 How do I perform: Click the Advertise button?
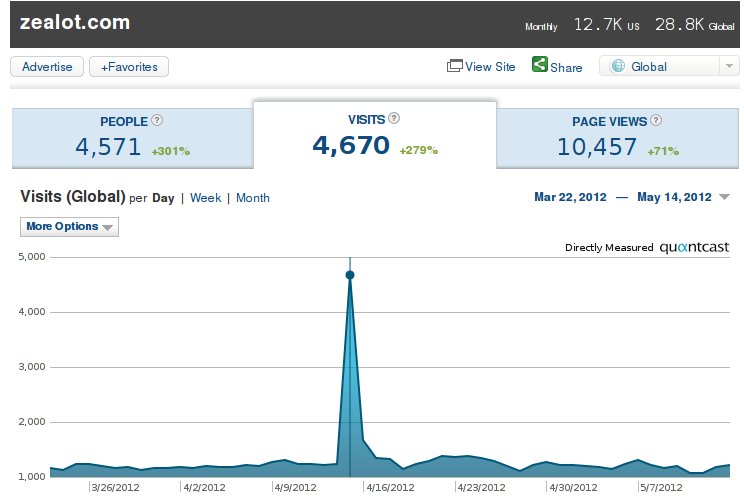[x=47, y=66]
